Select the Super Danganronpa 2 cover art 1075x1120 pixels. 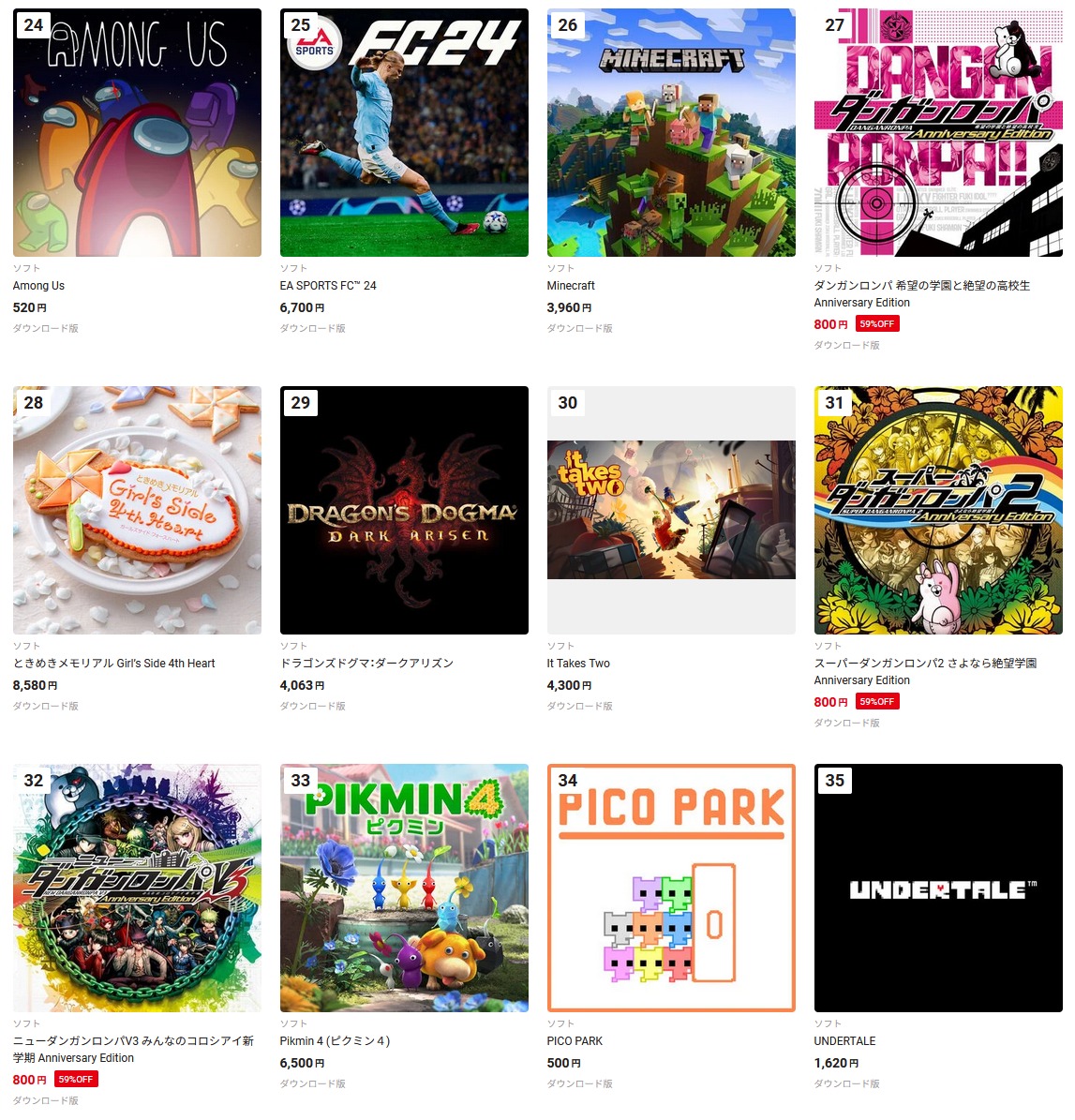pyautogui.click(x=938, y=510)
